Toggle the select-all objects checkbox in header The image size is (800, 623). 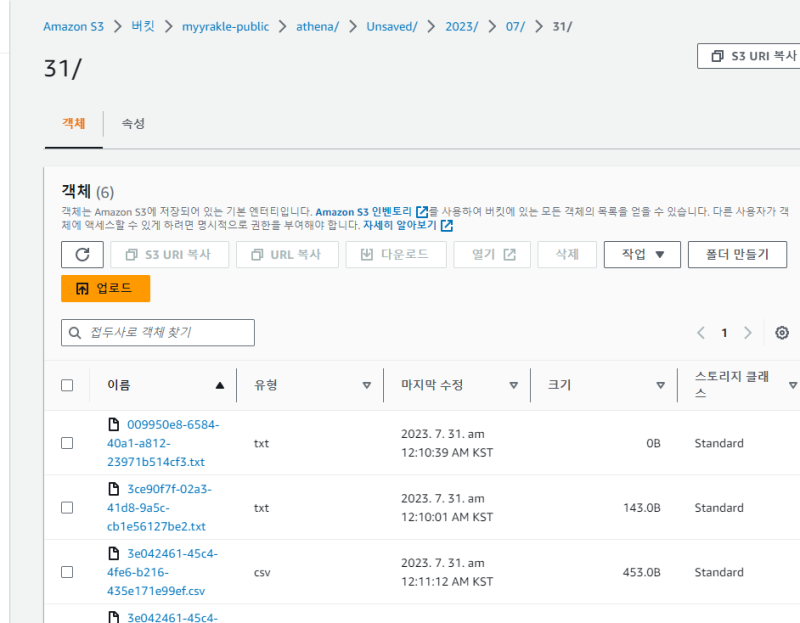(67, 385)
